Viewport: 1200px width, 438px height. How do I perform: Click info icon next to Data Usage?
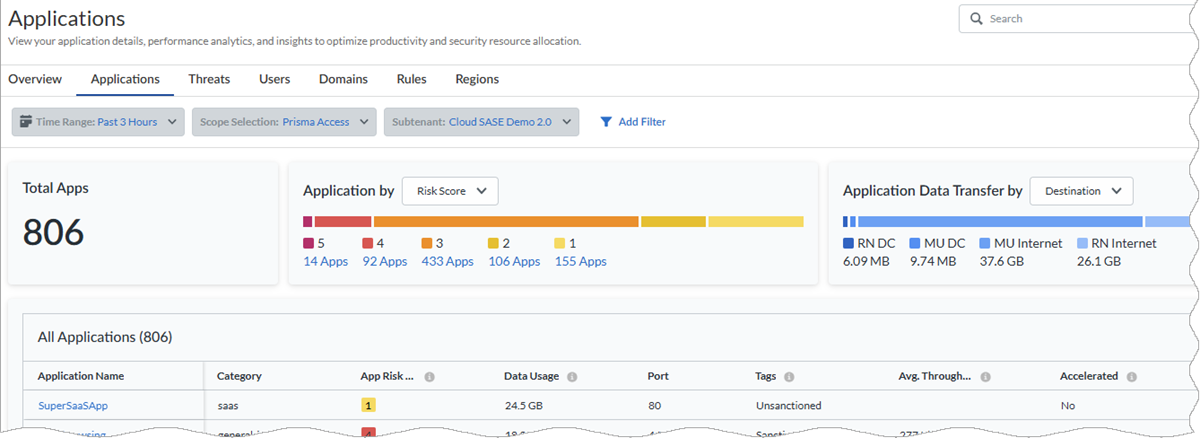click(x=572, y=377)
